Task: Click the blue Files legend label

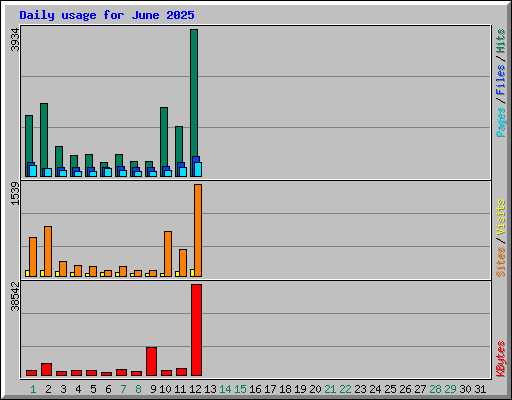Action: point(500,79)
